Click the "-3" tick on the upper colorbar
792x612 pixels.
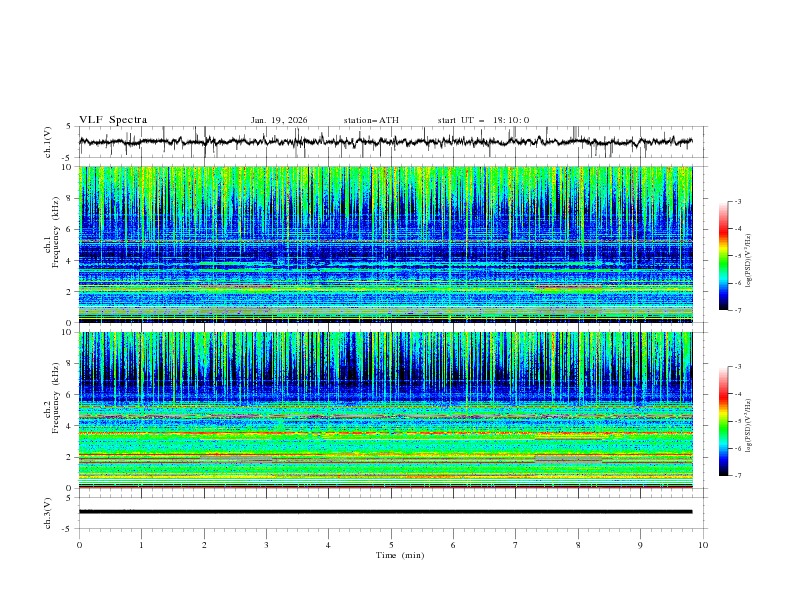coord(738,201)
